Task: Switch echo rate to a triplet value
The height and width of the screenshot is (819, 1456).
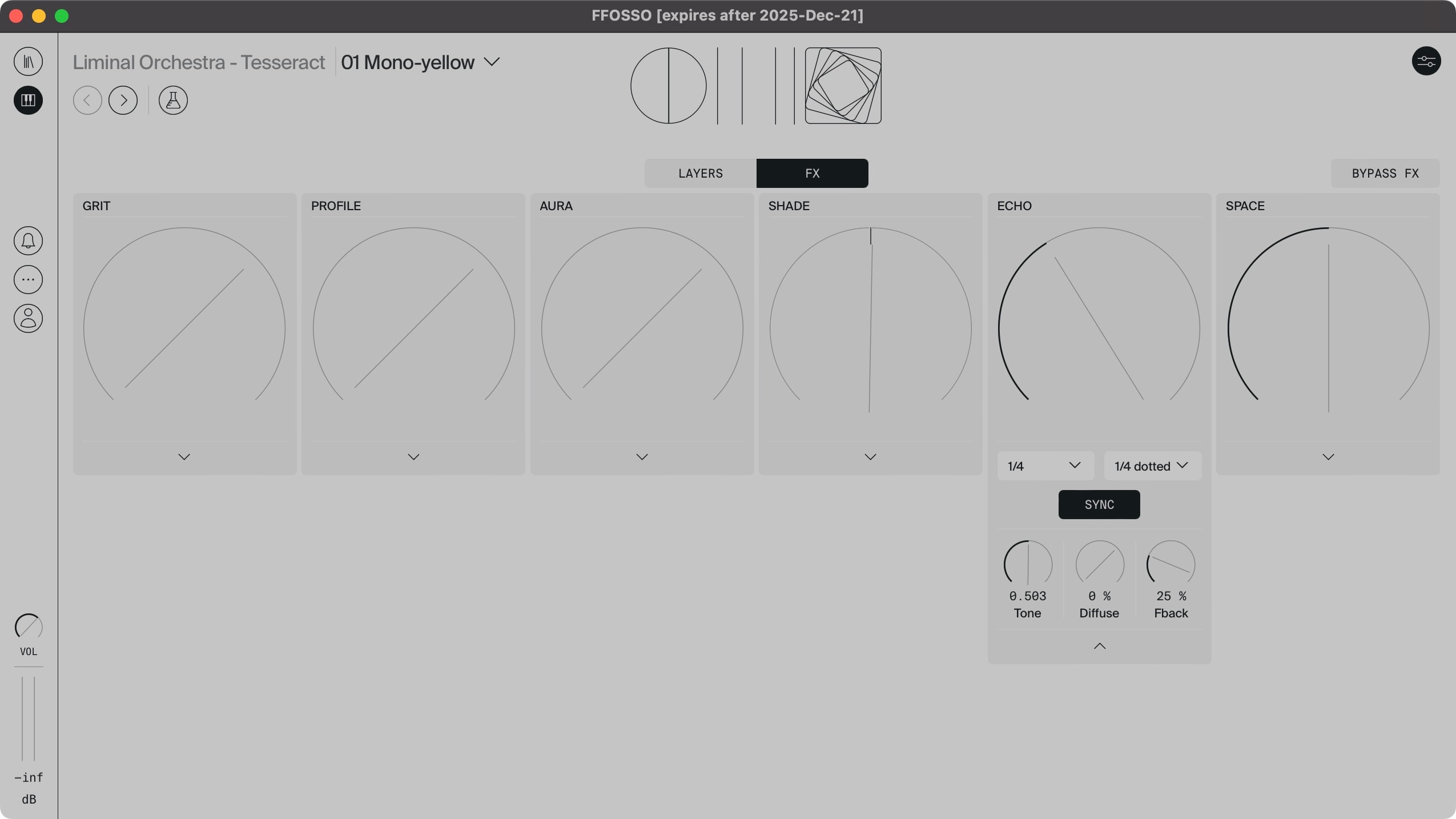Action: point(1044,465)
